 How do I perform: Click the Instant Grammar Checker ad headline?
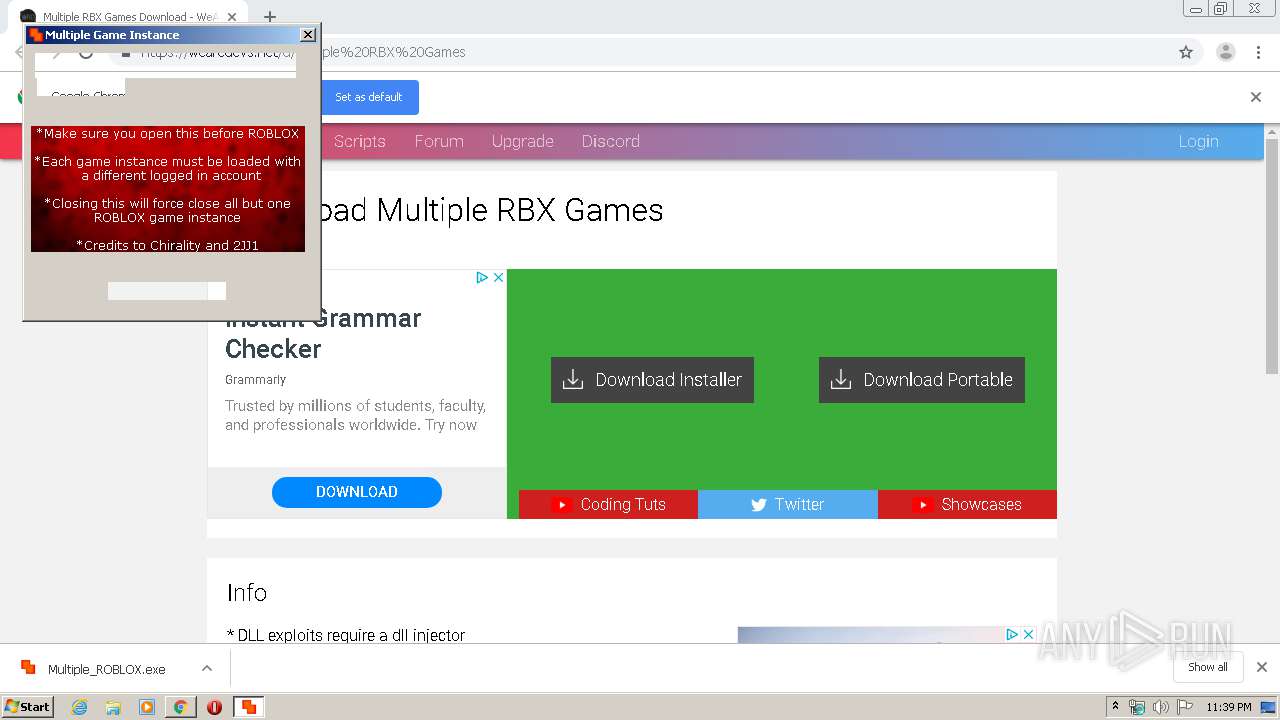point(323,334)
